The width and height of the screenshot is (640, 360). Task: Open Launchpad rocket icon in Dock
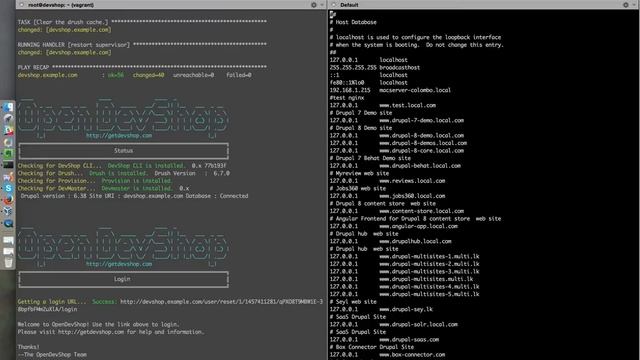pyautogui.click(x=8, y=119)
